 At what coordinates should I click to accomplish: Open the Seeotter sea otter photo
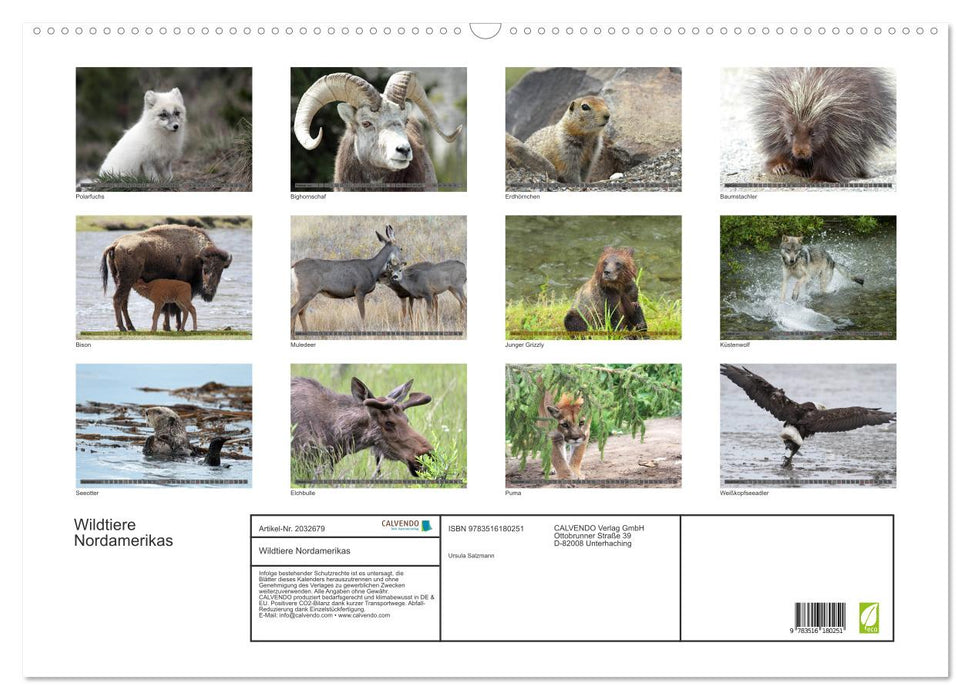tap(164, 425)
